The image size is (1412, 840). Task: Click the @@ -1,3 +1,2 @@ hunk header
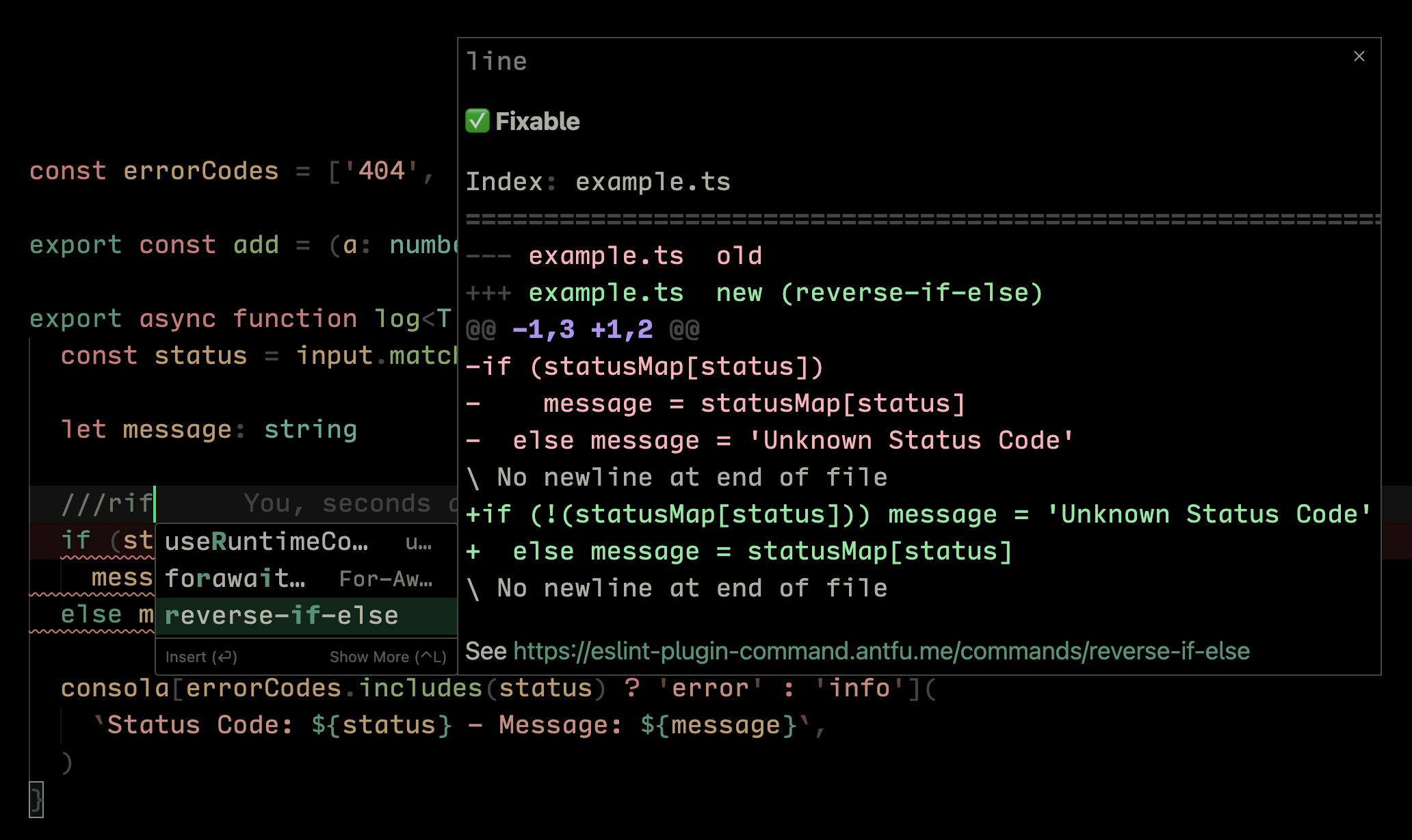click(x=582, y=330)
